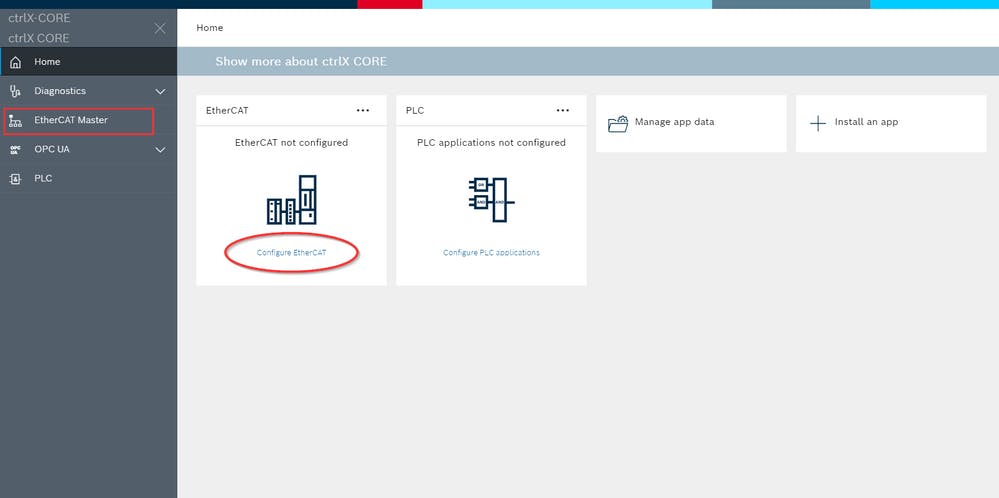This screenshot has width=999, height=498.
Task: Click the EtherCAT devices illustration
Action: pyautogui.click(x=291, y=200)
